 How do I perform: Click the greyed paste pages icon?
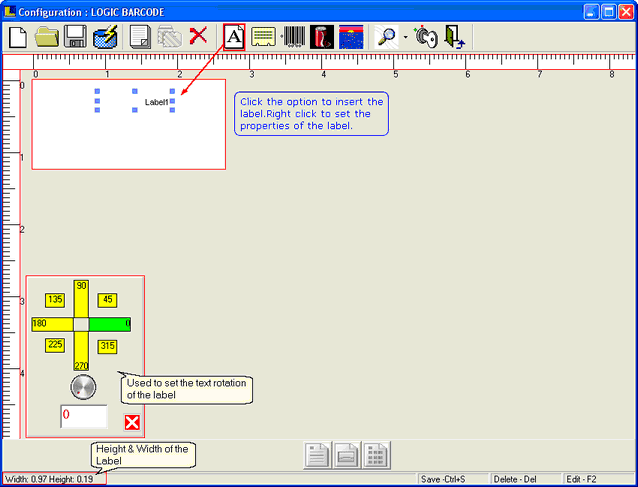tap(170, 37)
